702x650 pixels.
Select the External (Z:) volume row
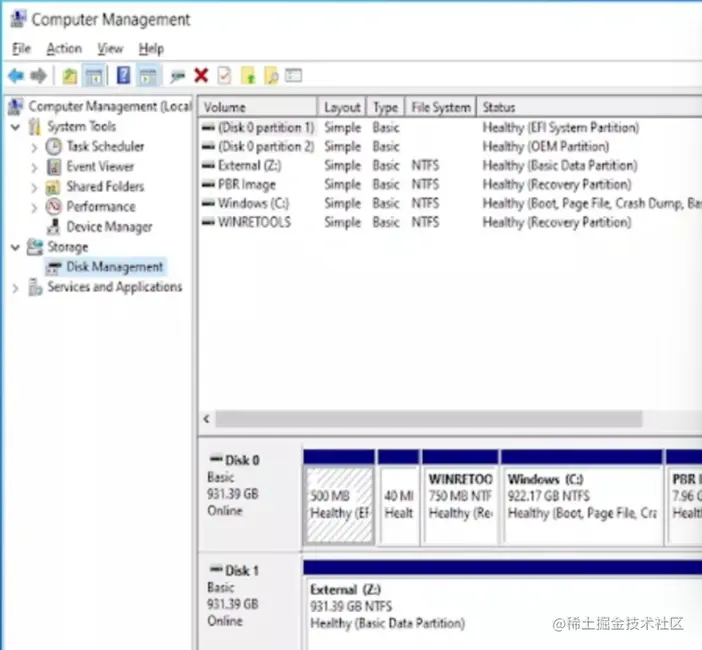[450, 166]
